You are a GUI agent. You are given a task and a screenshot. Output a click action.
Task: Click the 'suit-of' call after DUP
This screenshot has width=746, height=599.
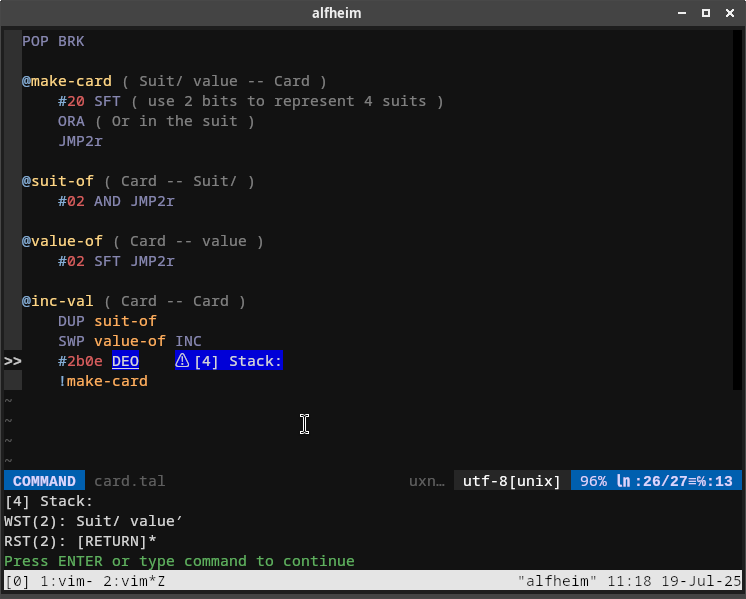point(126,321)
